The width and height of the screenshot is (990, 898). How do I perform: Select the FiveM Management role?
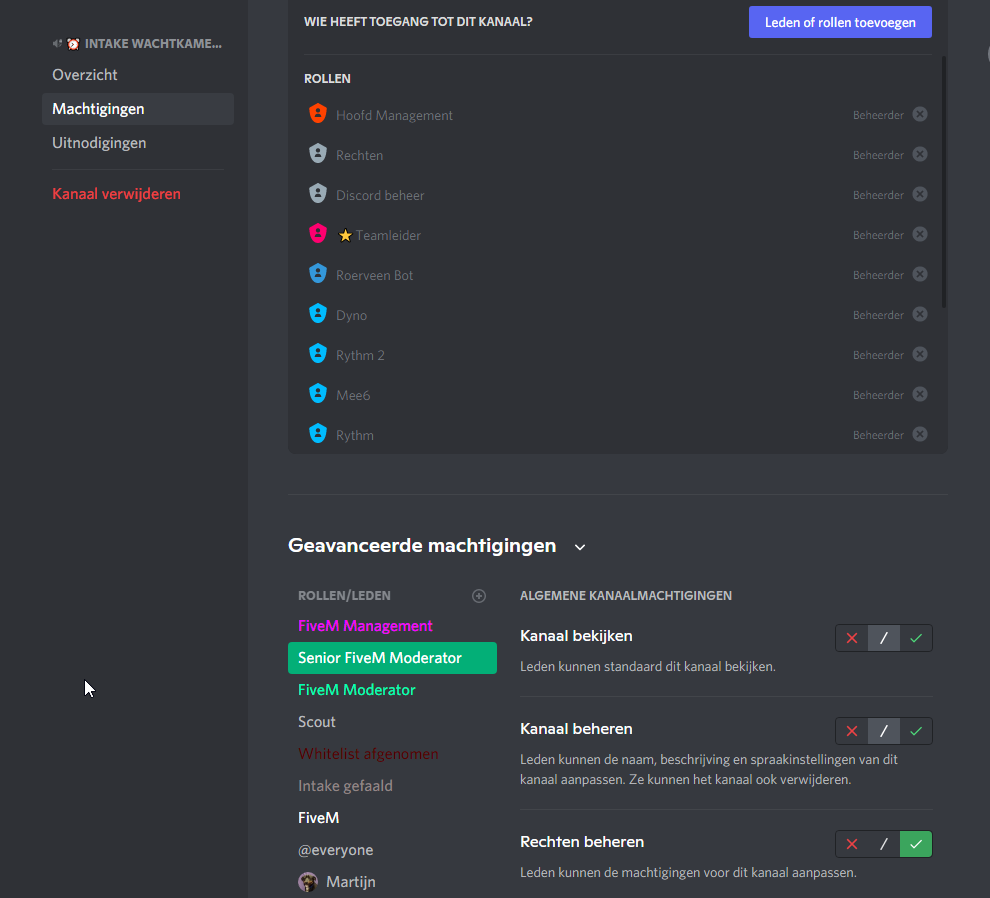coord(365,626)
